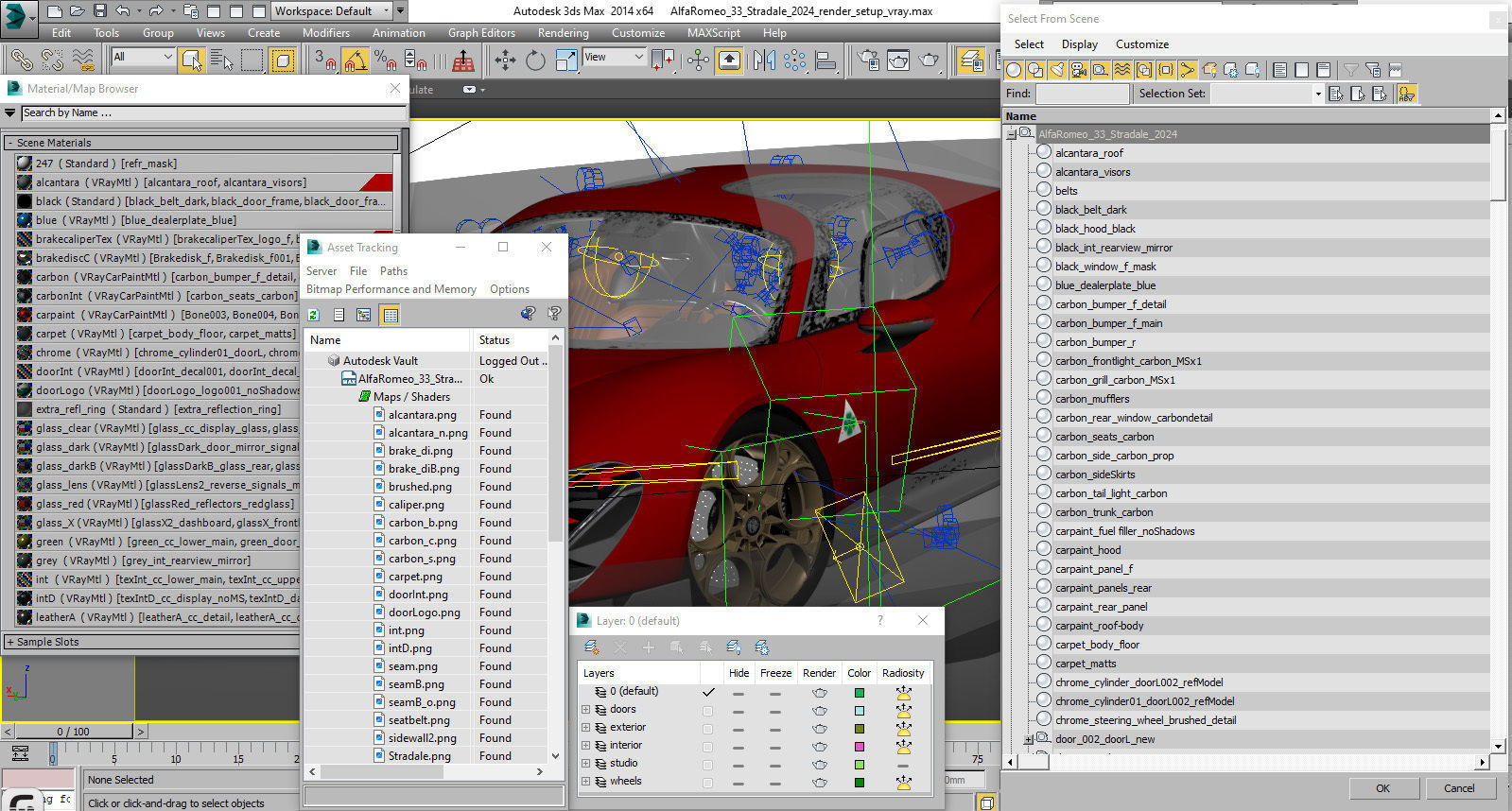Open Paths menu in Asset Tracking
This screenshot has height=811, width=1512.
click(393, 270)
